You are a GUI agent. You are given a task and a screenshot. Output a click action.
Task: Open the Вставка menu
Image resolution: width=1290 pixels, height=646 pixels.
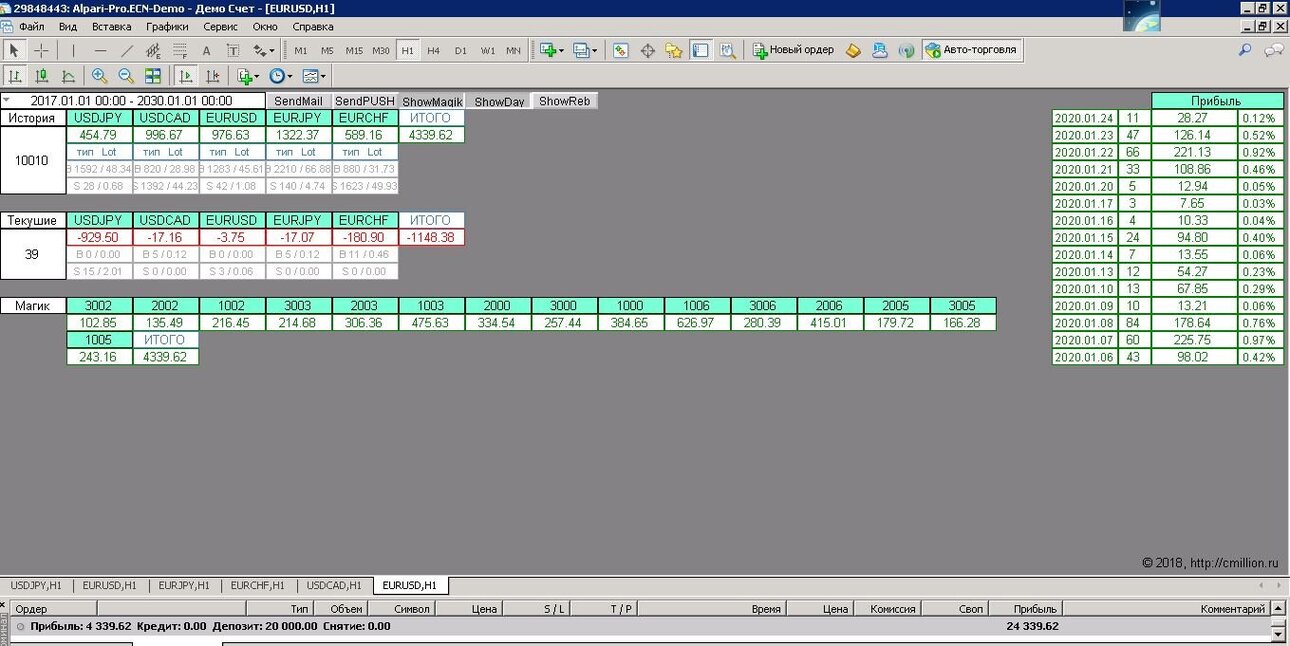(x=111, y=26)
